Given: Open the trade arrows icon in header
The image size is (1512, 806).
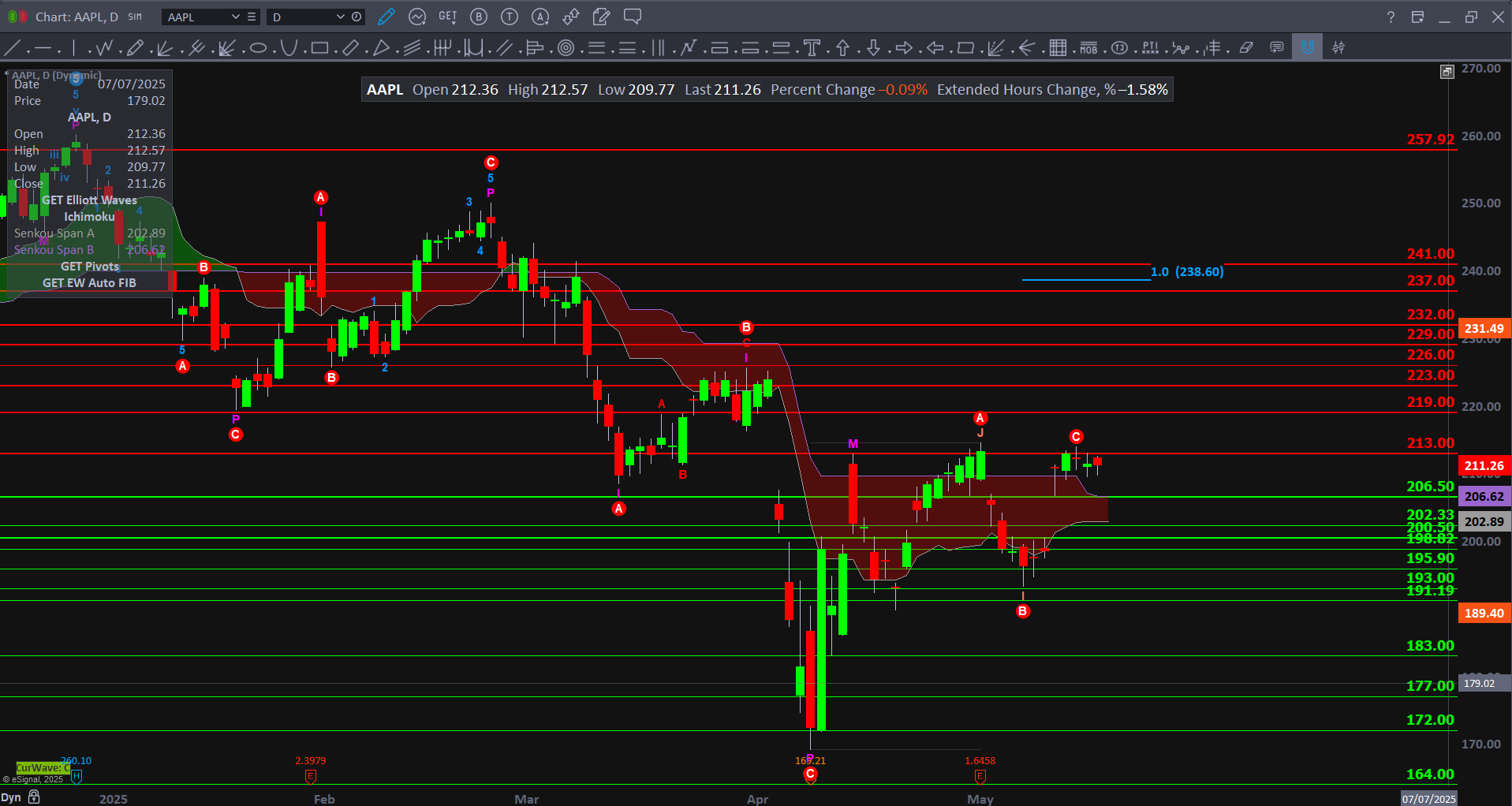Looking at the screenshot, I should (571, 17).
